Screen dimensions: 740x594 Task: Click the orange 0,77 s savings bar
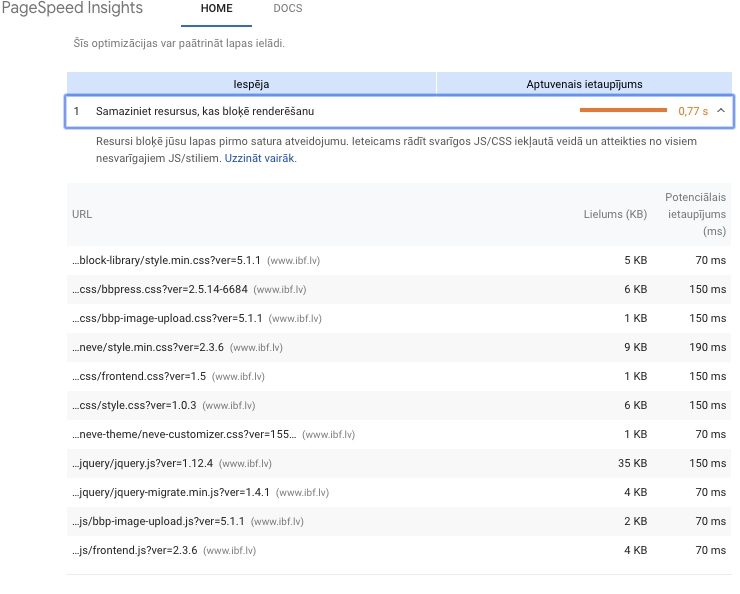tap(623, 111)
